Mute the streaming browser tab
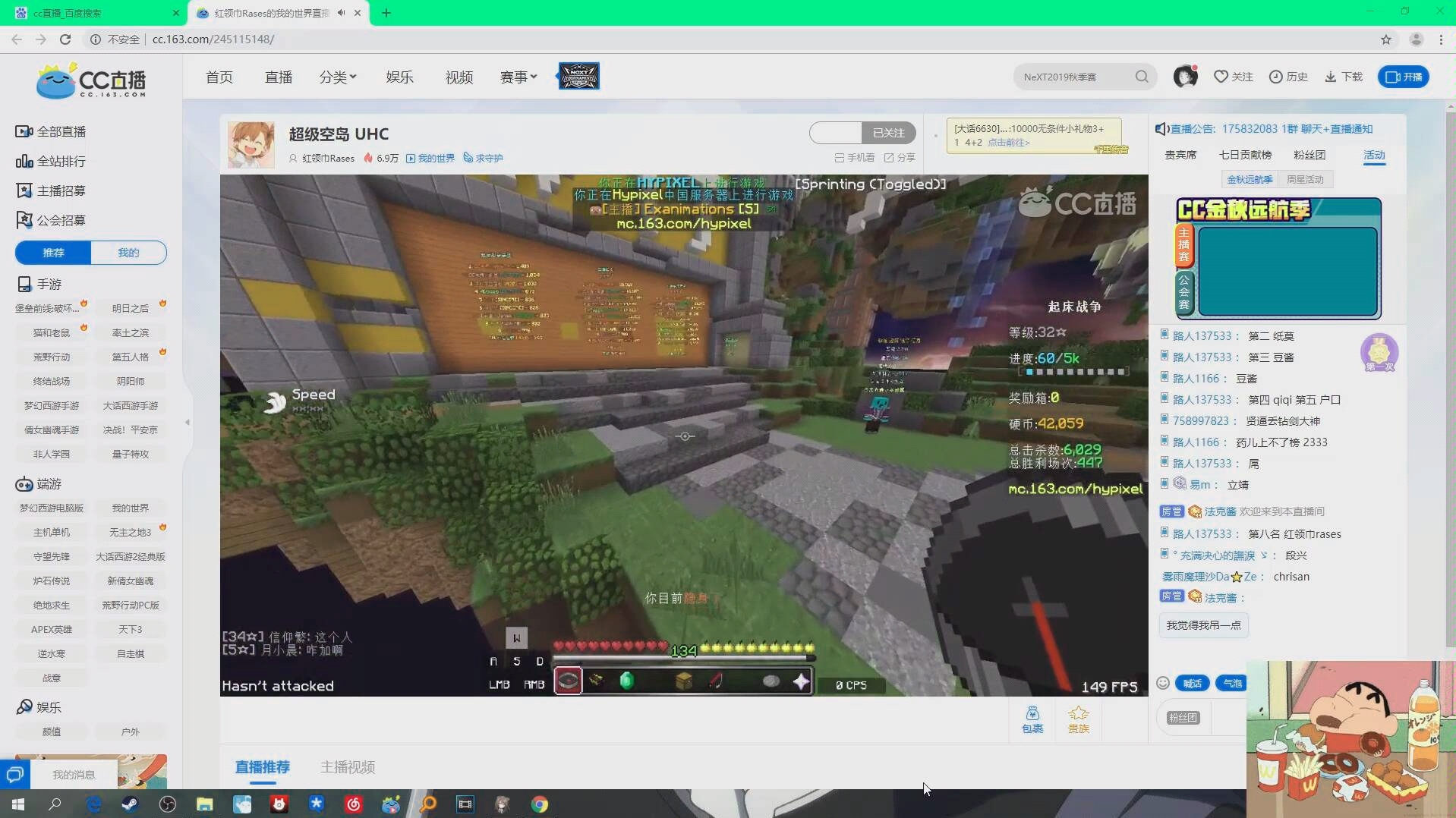1456x818 pixels. pos(341,13)
